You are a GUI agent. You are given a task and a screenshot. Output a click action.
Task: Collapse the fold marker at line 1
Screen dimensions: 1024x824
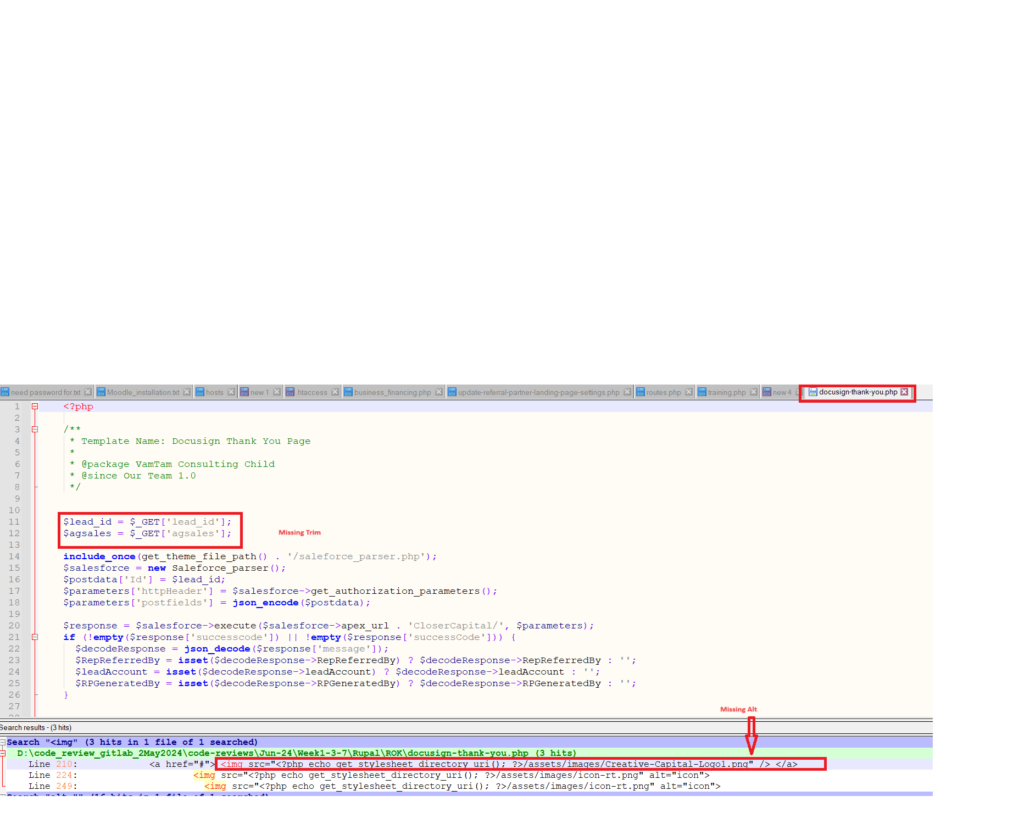click(35, 407)
